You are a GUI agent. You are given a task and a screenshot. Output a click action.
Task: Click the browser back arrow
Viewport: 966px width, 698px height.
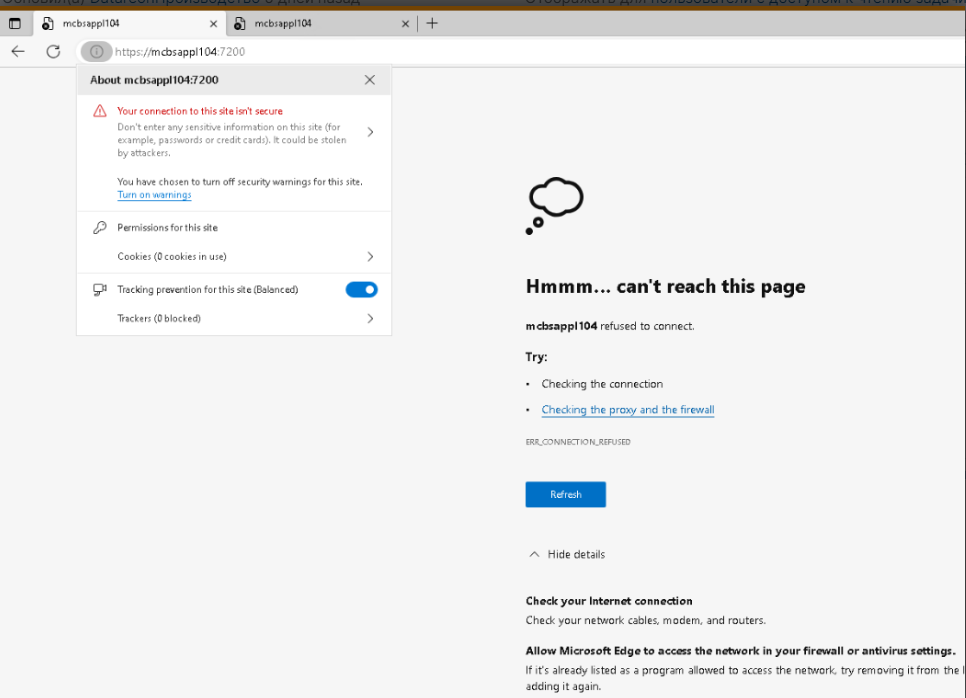click(x=18, y=52)
